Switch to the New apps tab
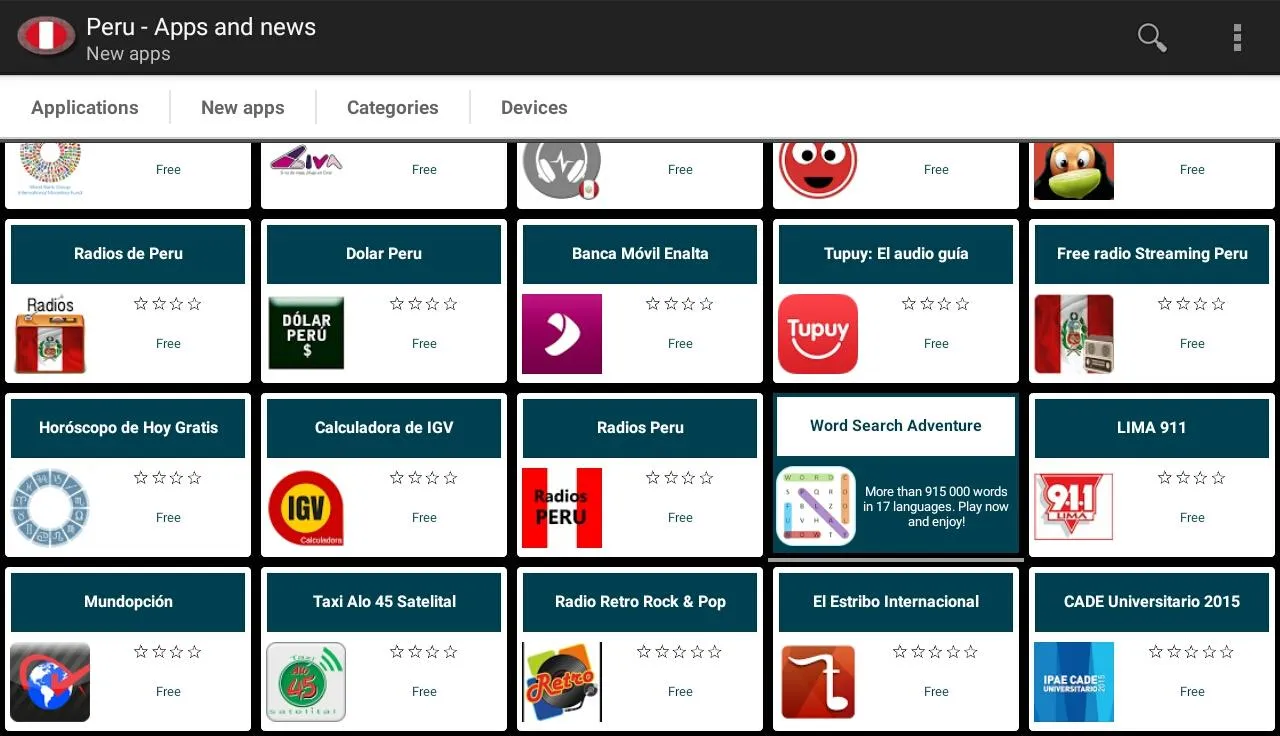Viewport: 1280px width, 736px height. tap(243, 107)
